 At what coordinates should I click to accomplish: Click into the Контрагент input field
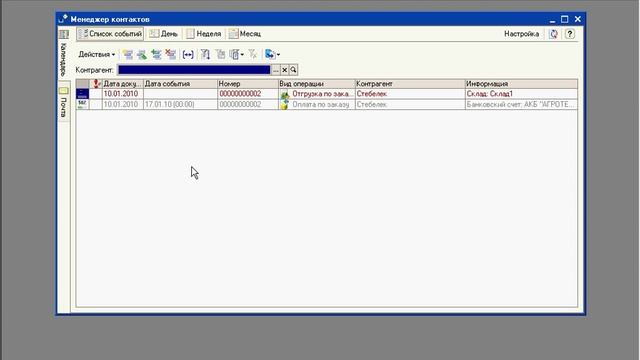click(x=194, y=70)
